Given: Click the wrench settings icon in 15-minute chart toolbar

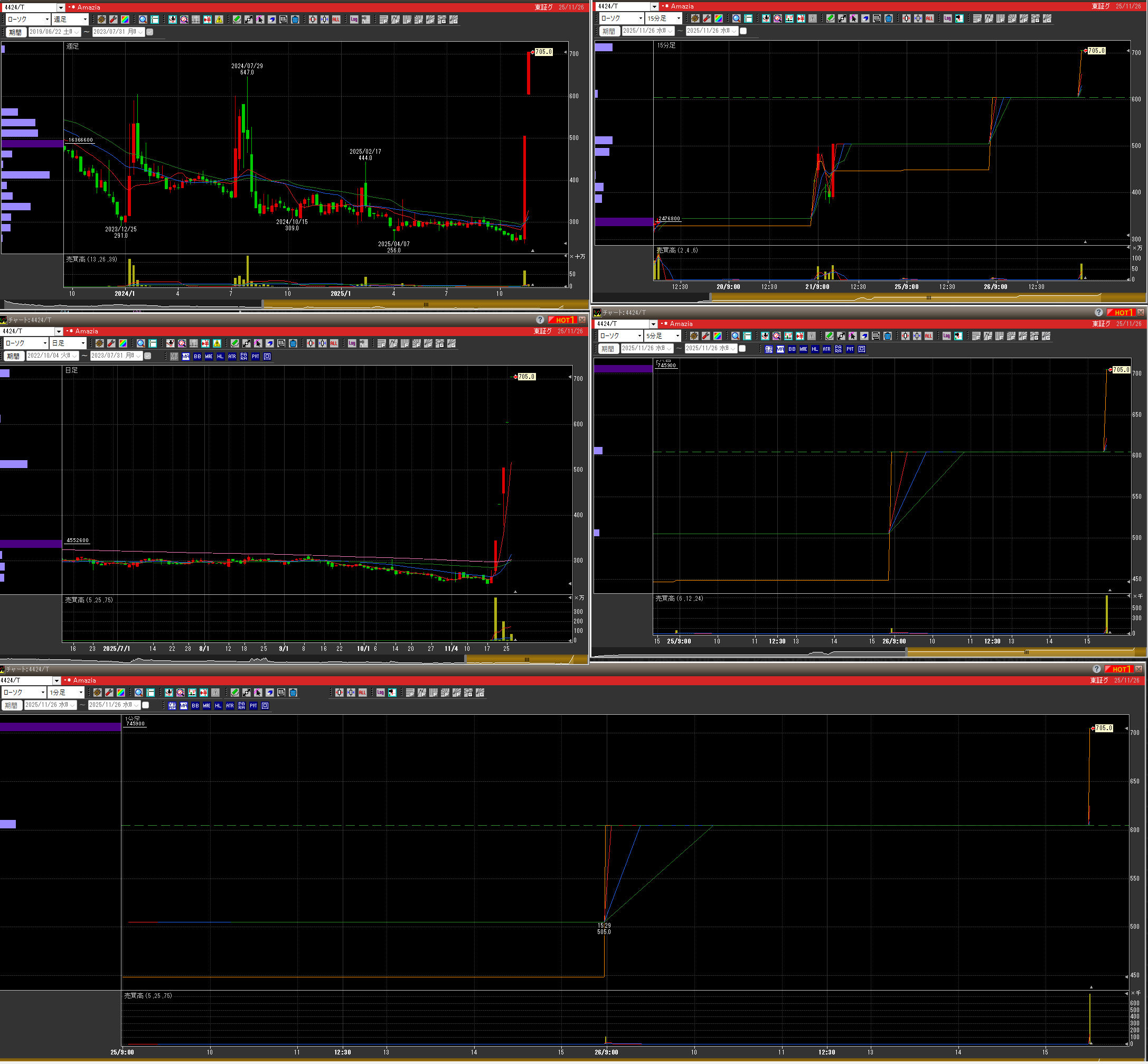Looking at the screenshot, I should click(x=707, y=18).
